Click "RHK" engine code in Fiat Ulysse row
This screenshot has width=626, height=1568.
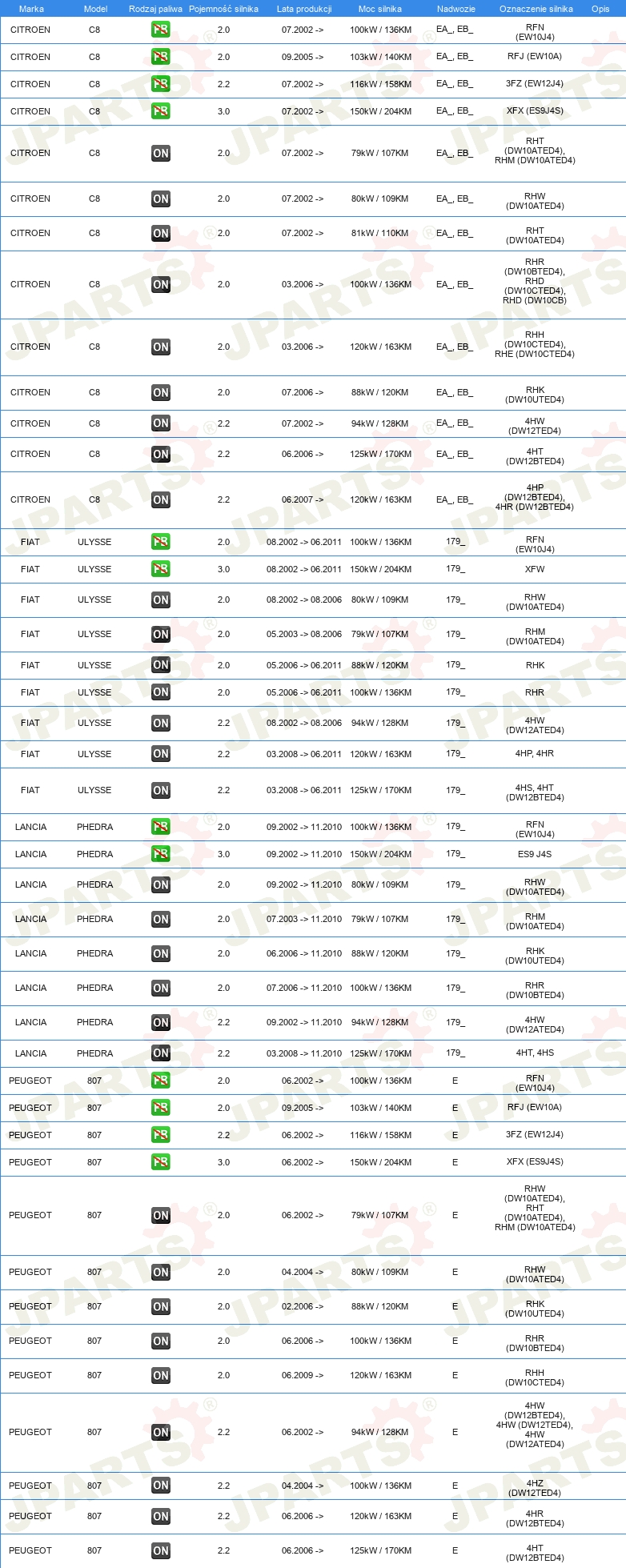click(535, 665)
